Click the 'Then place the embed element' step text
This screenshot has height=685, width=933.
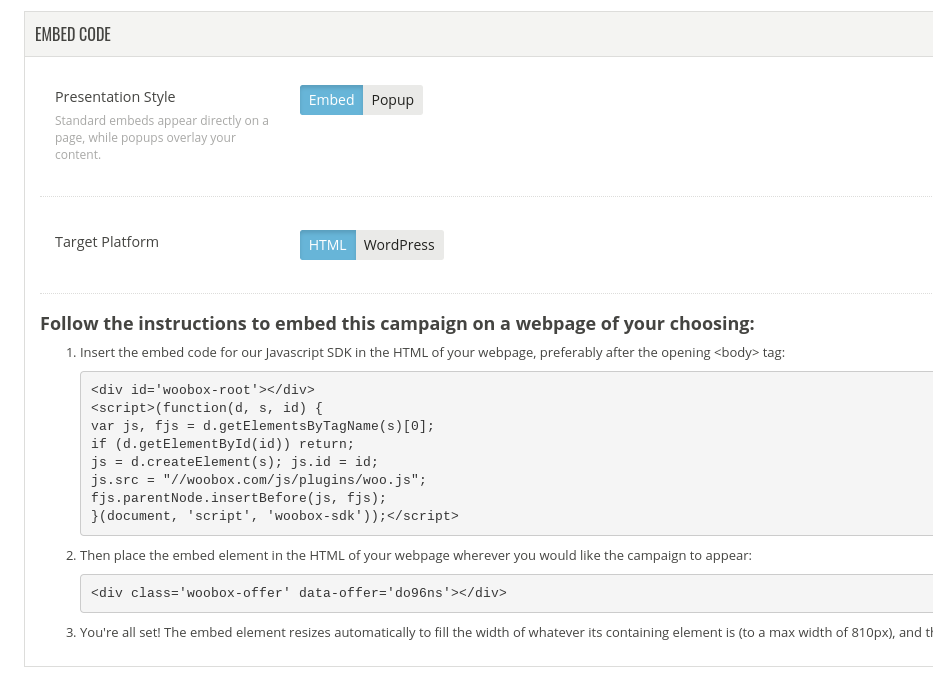point(415,556)
